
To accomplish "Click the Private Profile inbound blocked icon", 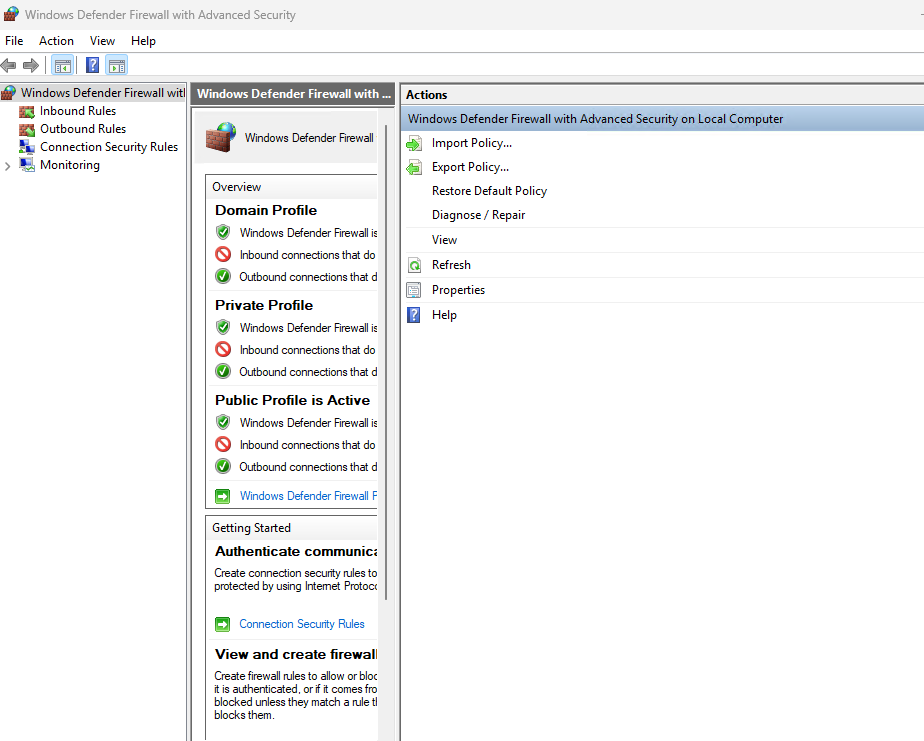I will point(223,349).
